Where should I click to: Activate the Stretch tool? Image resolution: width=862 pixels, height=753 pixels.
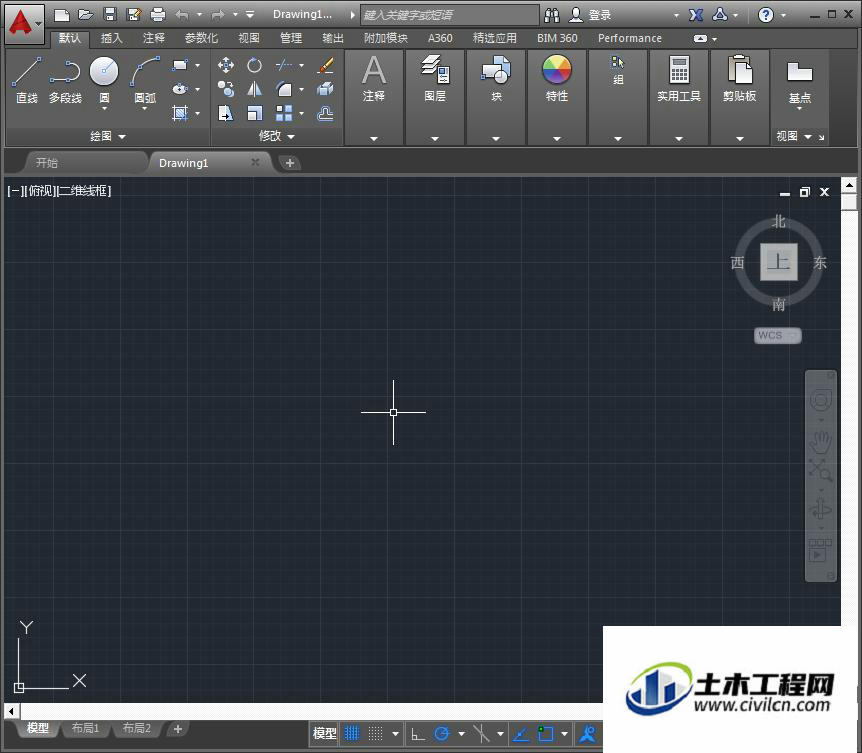[225, 113]
